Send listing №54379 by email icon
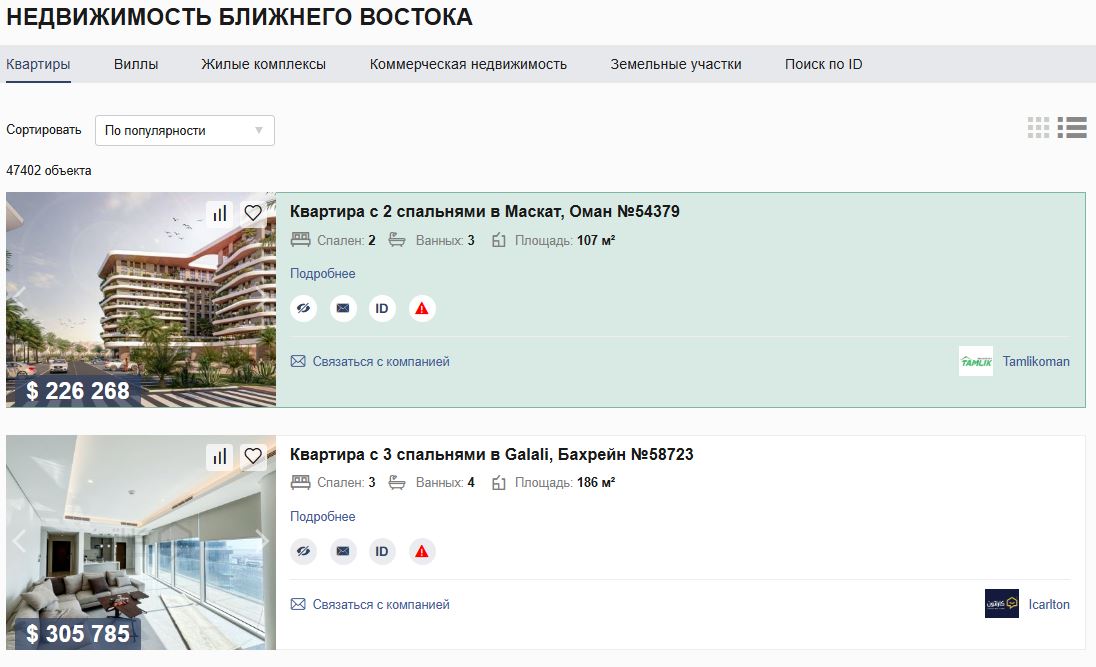This screenshot has width=1096, height=667. (342, 308)
